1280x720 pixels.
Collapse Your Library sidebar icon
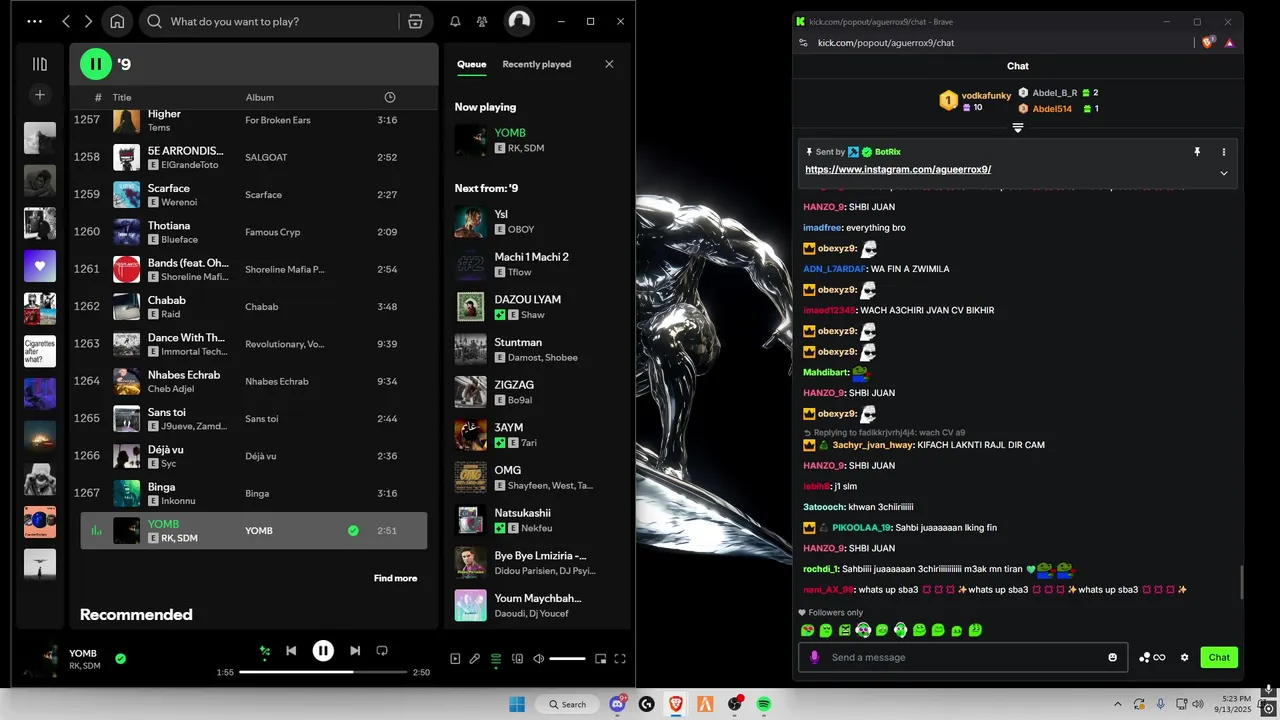40,64
